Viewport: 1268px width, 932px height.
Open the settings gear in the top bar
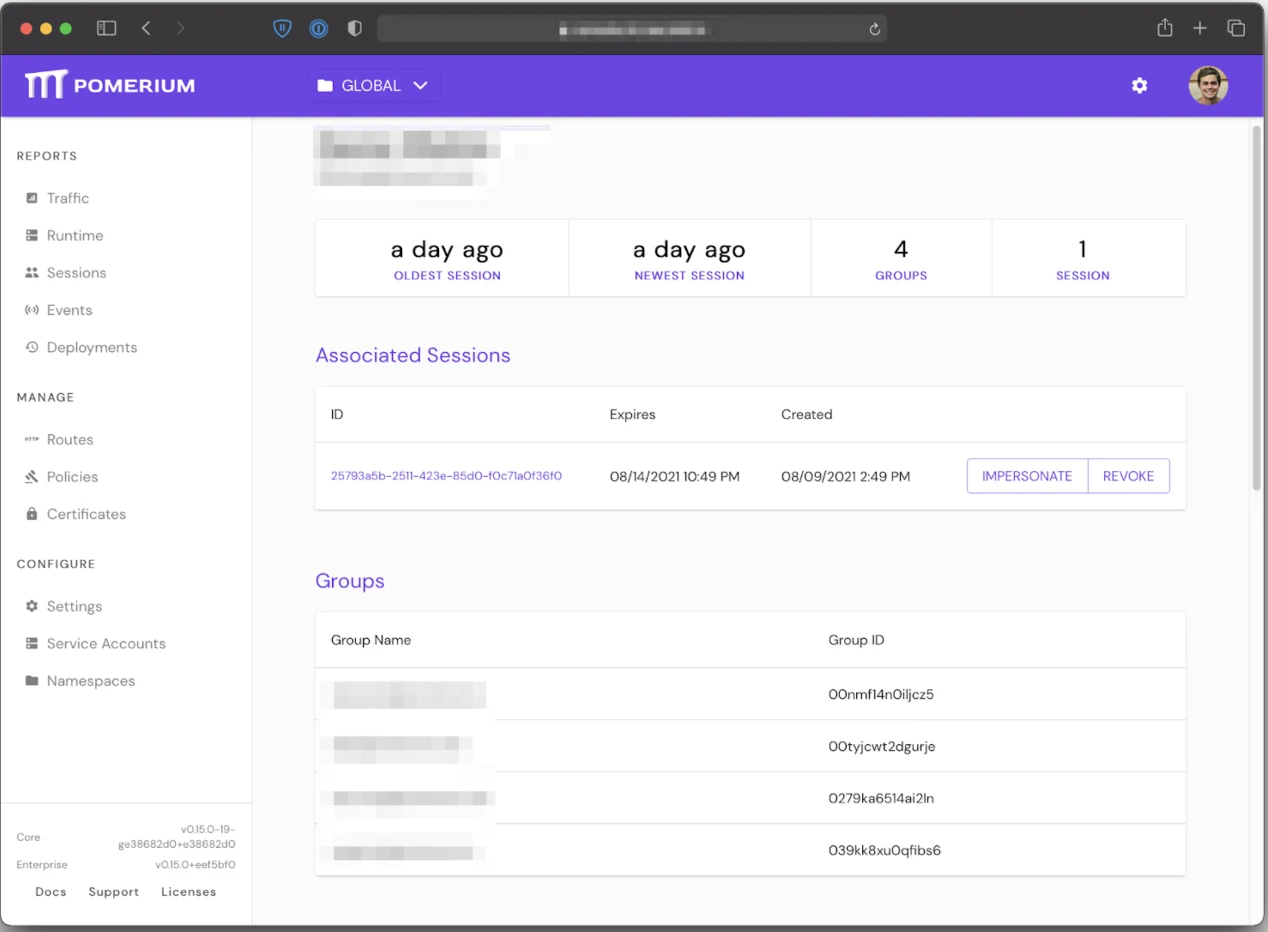tap(1140, 85)
